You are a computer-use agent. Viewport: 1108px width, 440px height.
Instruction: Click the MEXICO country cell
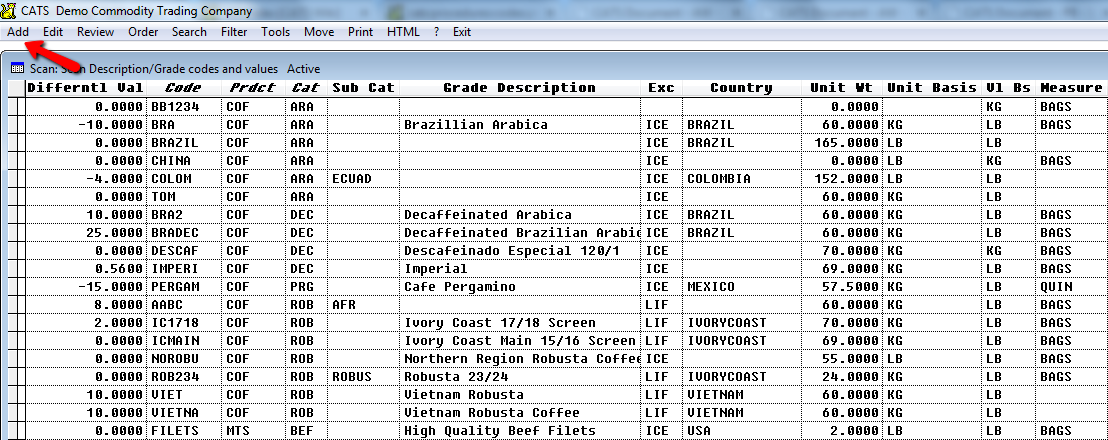[710, 287]
